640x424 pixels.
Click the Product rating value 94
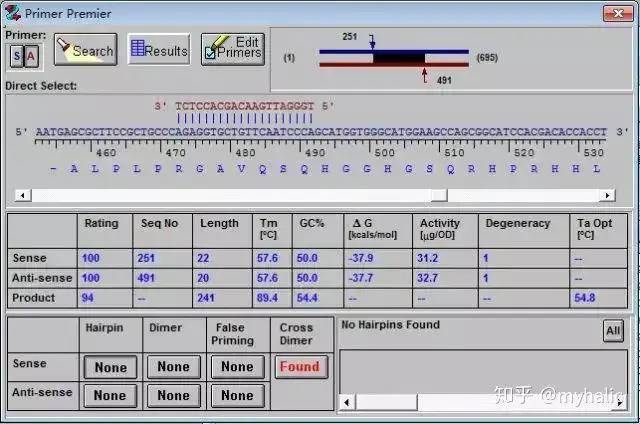87,298
